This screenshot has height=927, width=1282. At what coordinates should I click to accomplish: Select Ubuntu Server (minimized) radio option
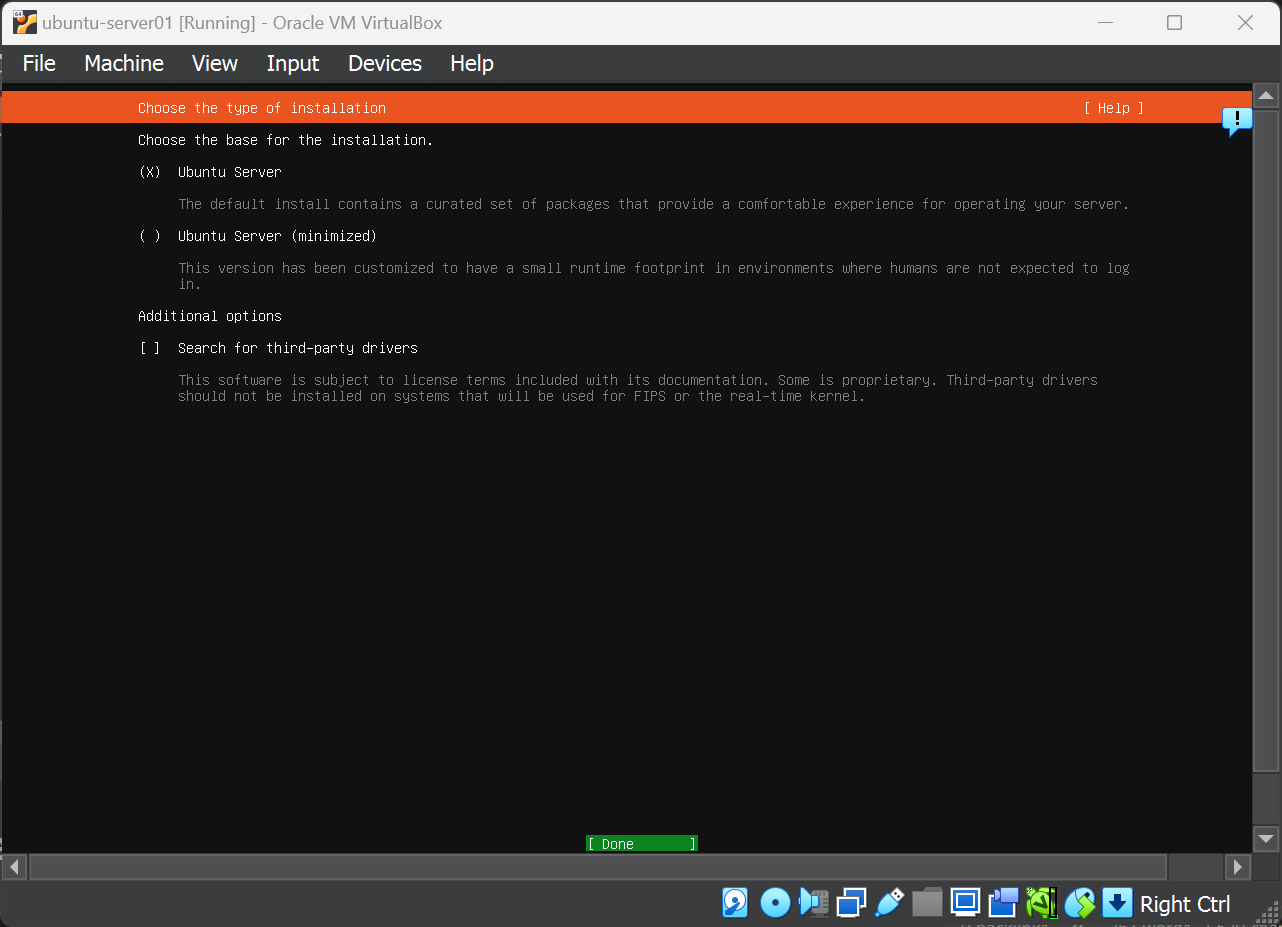pyautogui.click(x=150, y=236)
